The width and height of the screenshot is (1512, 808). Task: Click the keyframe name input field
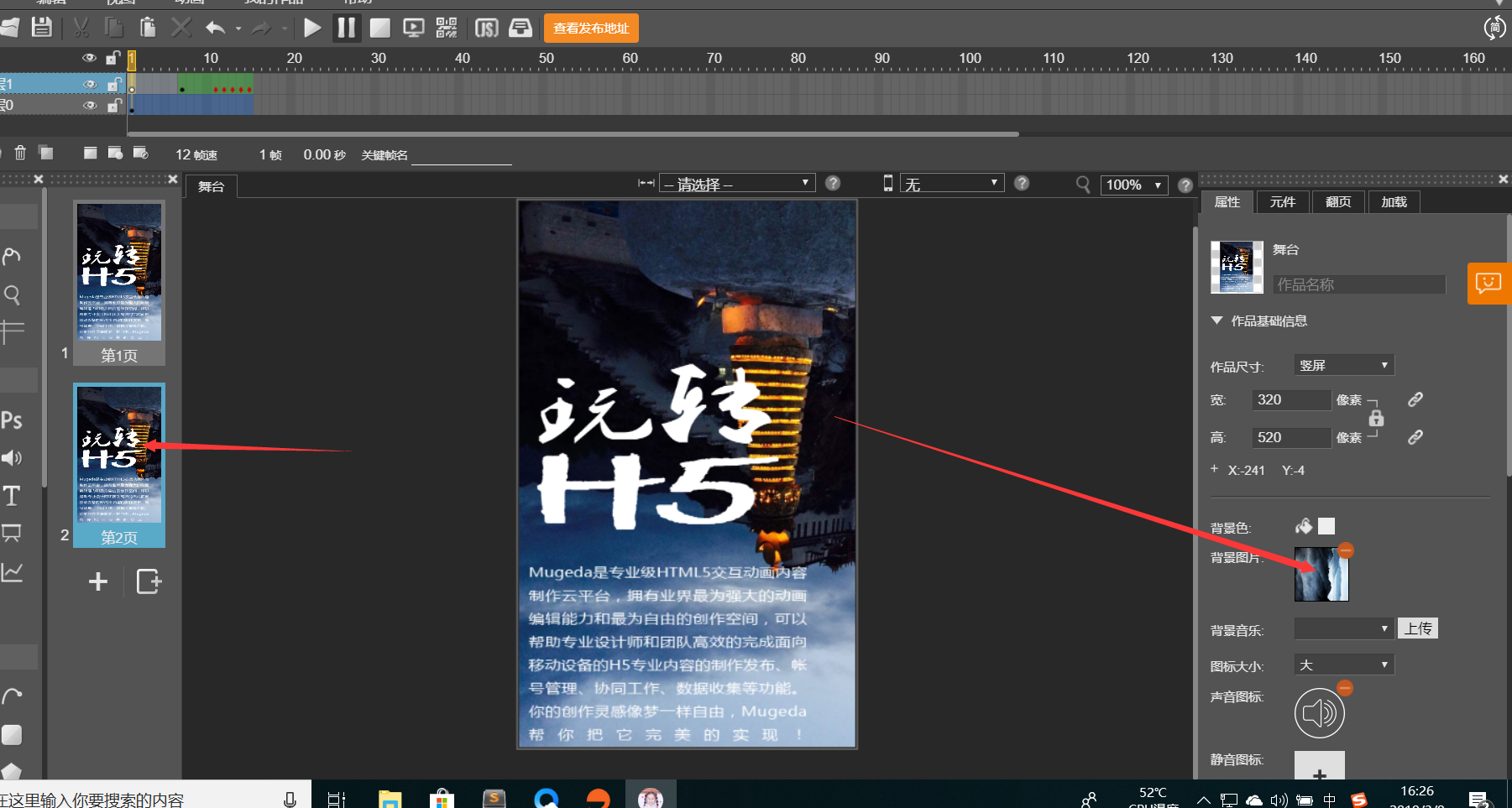461,155
